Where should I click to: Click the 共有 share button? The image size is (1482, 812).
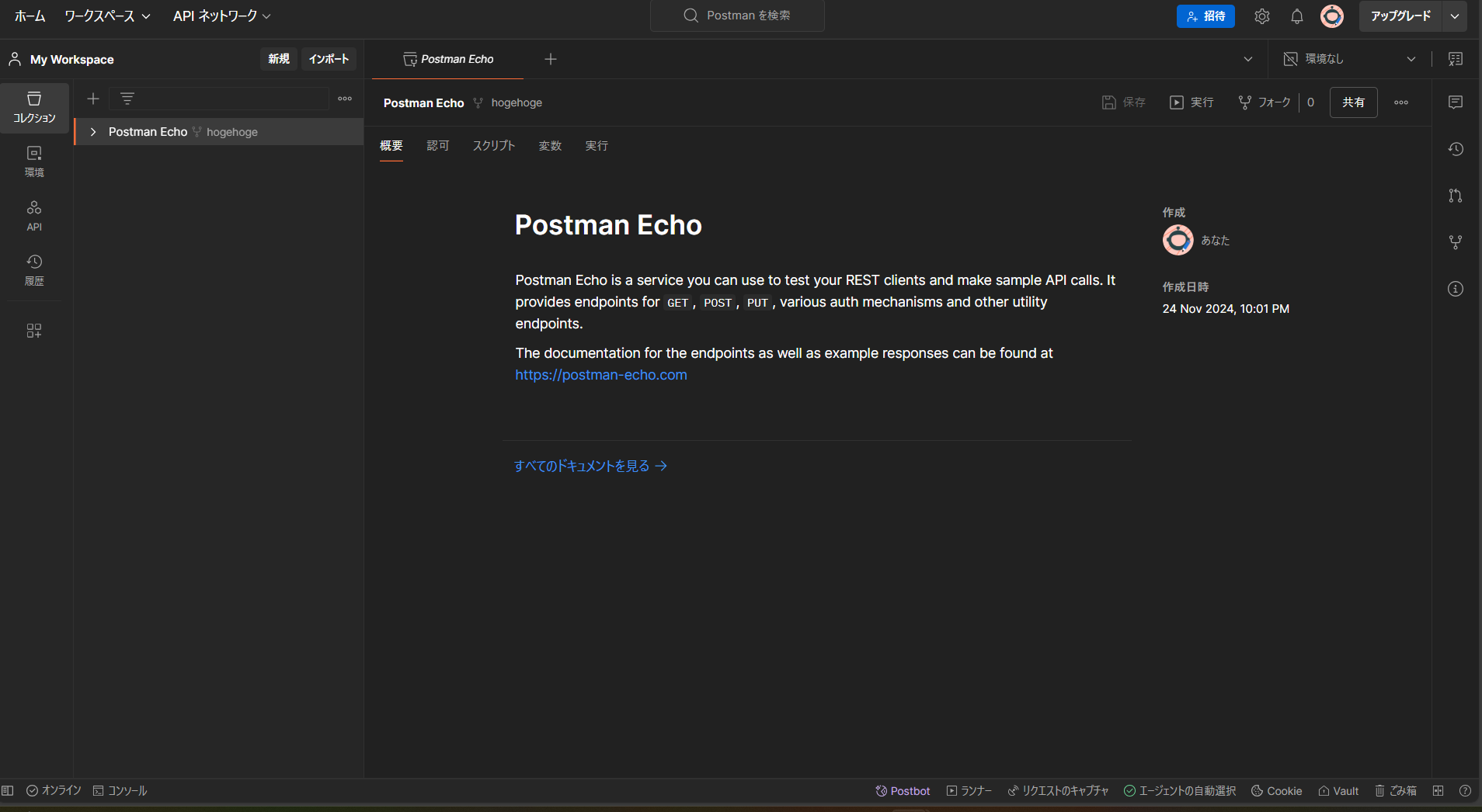pos(1354,102)
